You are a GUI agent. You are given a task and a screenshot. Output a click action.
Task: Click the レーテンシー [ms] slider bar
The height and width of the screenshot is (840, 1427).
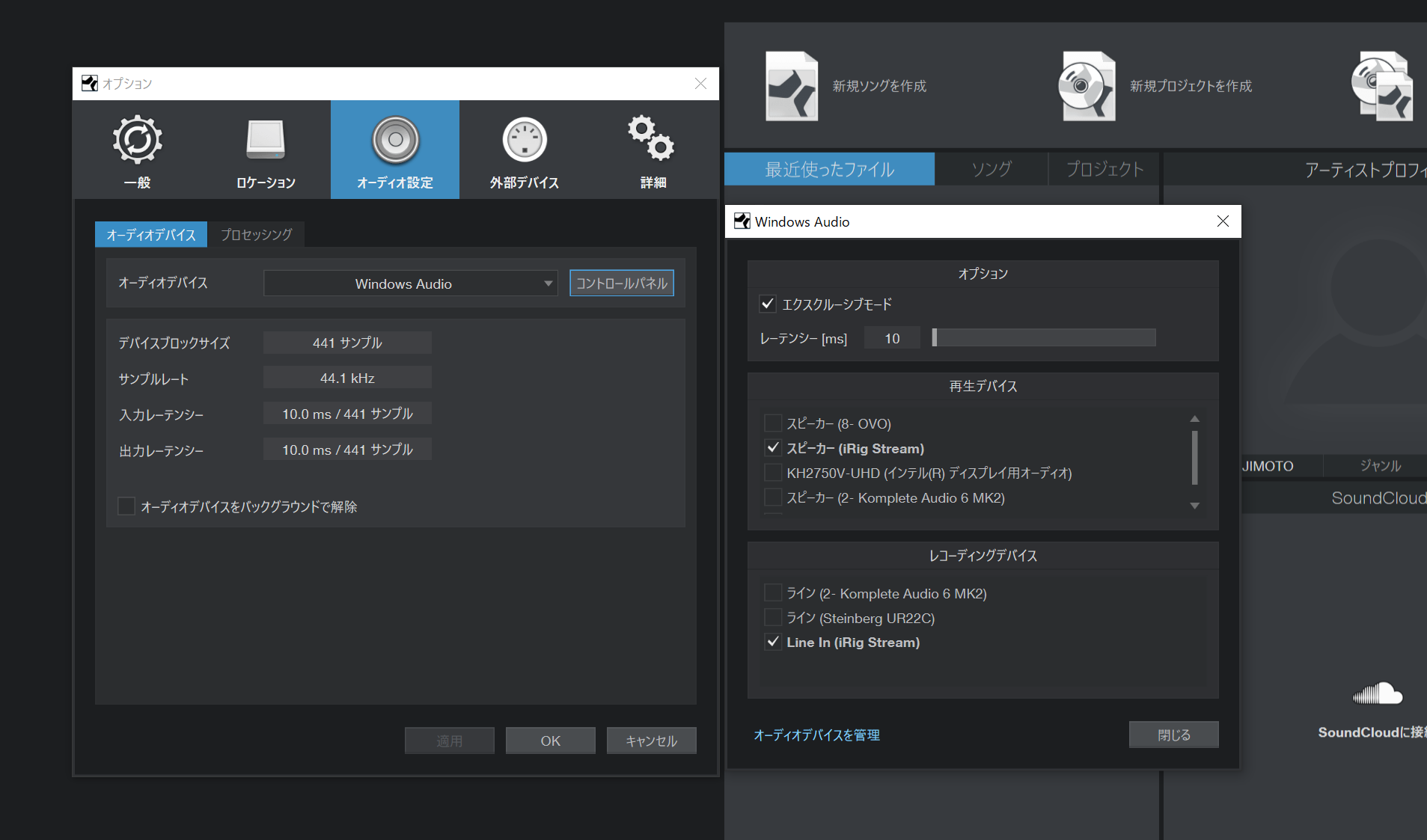1043,338
